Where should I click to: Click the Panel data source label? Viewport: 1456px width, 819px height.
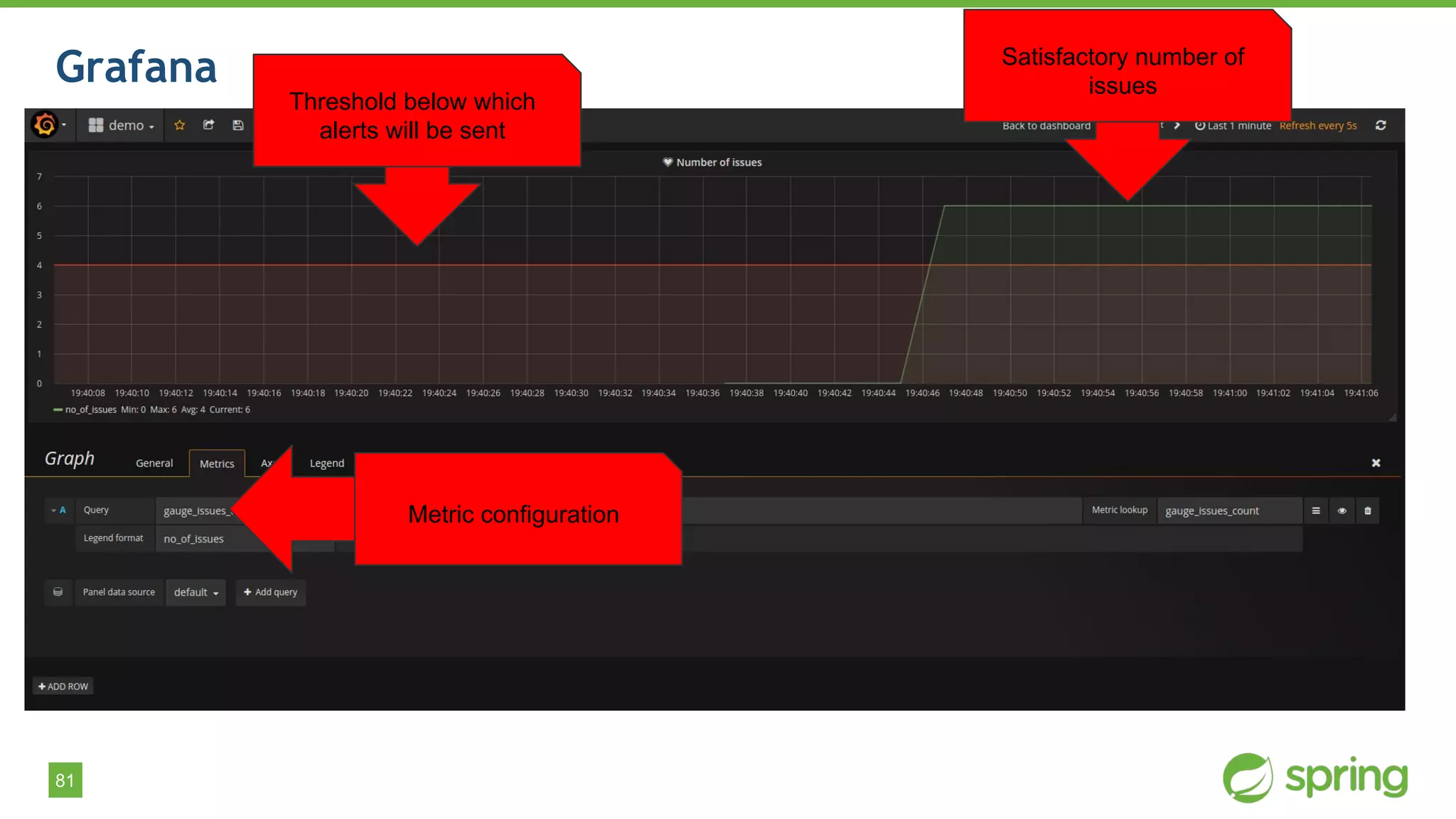119,592
